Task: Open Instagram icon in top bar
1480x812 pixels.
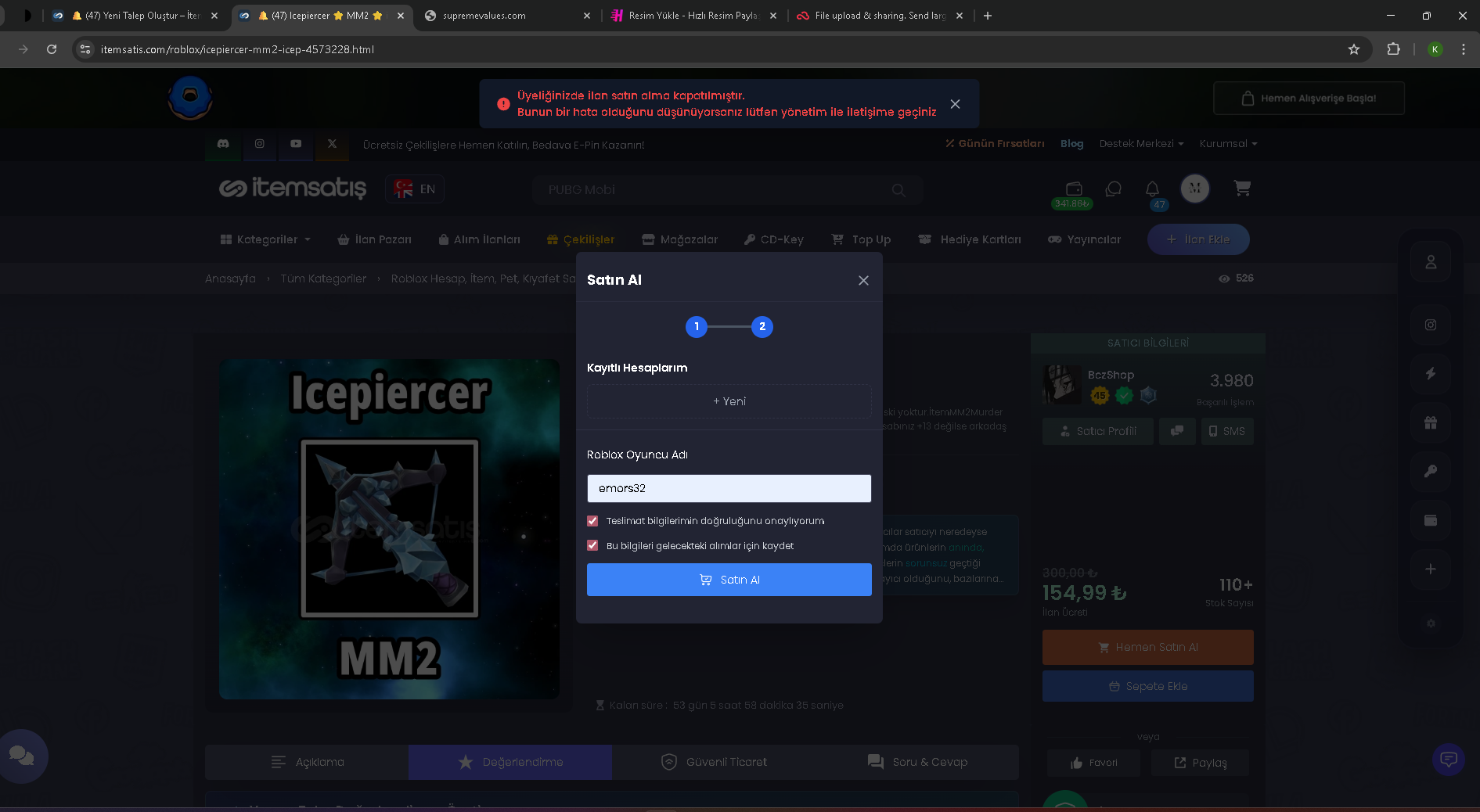Action: (x=260, y=144)
